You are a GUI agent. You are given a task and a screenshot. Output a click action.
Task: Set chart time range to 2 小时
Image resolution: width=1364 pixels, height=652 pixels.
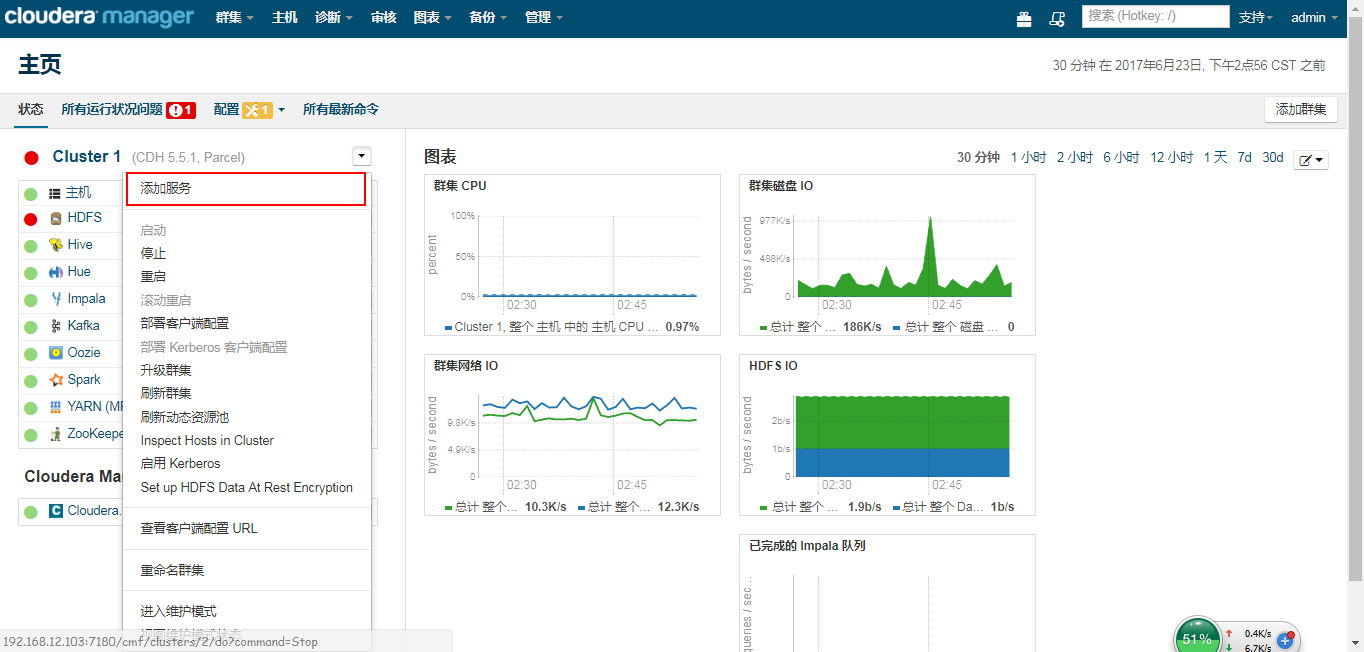click(1075, 158)
